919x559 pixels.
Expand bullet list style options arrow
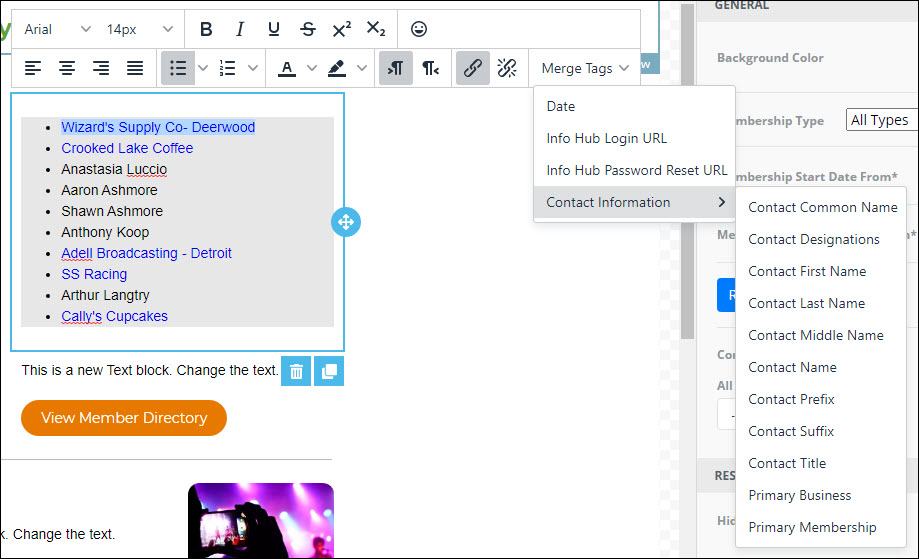pyautogui.click(x=203, y=69)
